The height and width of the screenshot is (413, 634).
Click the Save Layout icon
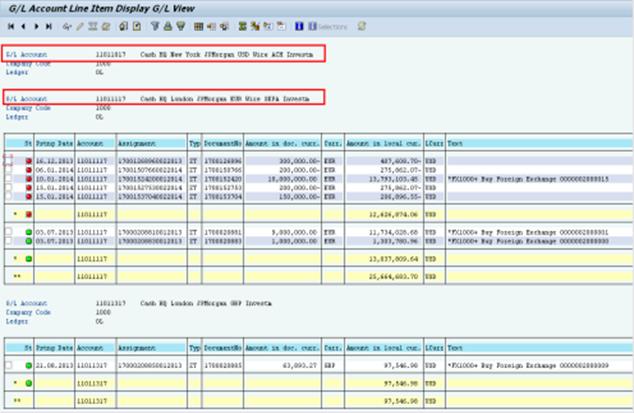(224, 27)
